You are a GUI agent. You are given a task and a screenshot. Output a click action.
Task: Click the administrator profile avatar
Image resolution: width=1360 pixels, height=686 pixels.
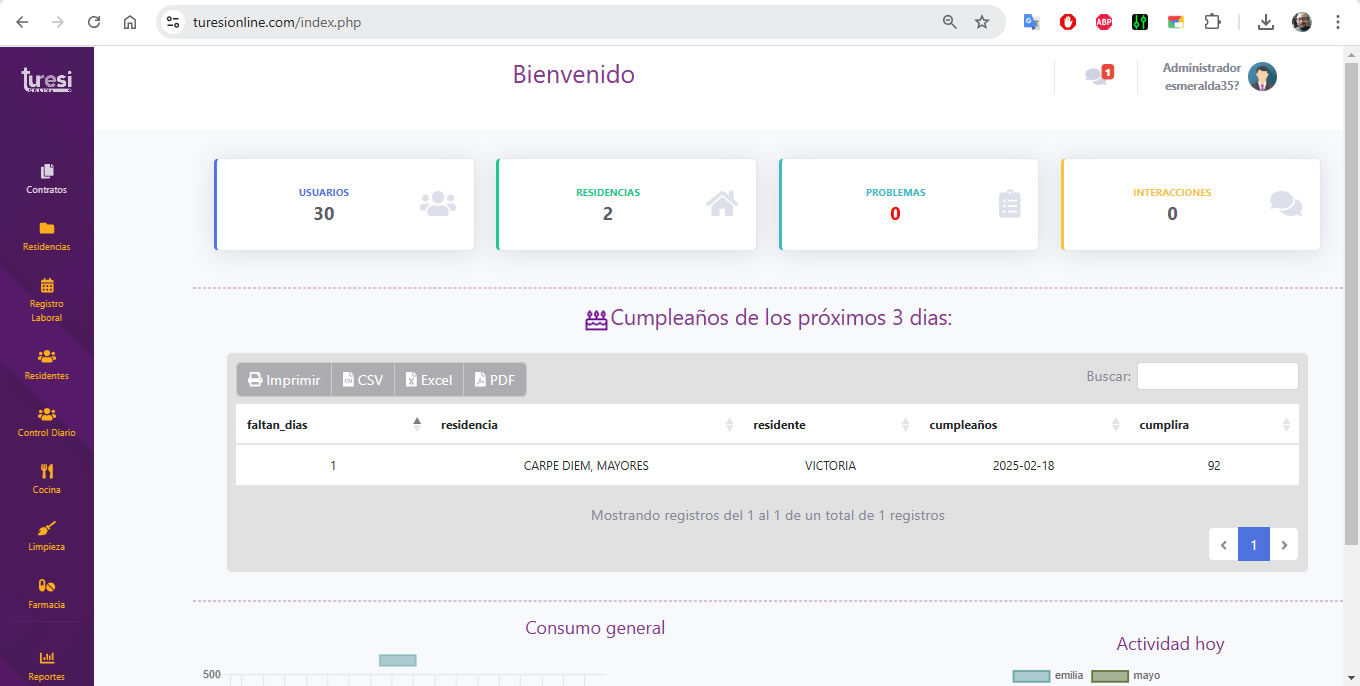pos(1262,77)
